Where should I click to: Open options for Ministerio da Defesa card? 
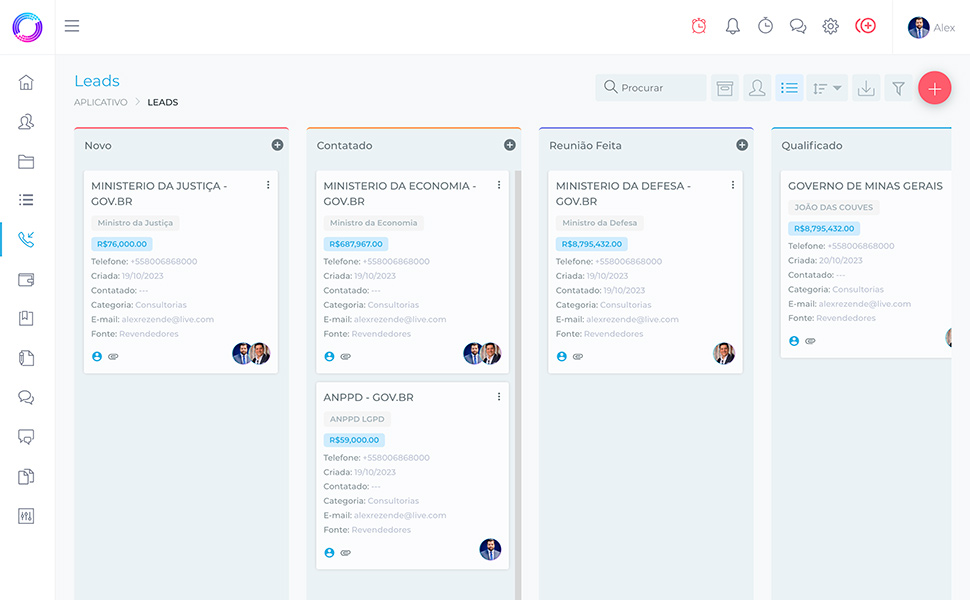[732, 185]
